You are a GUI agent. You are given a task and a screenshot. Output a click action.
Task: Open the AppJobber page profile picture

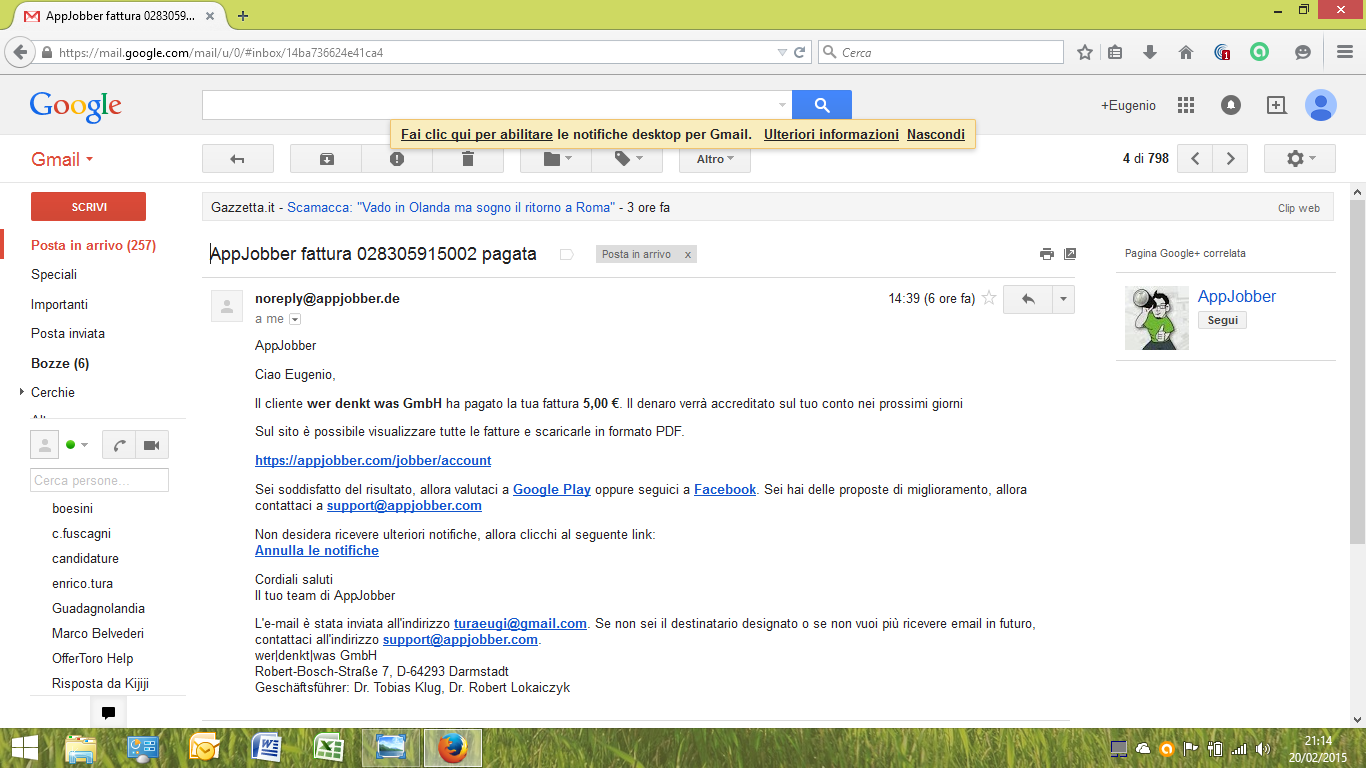point(1157,318)
